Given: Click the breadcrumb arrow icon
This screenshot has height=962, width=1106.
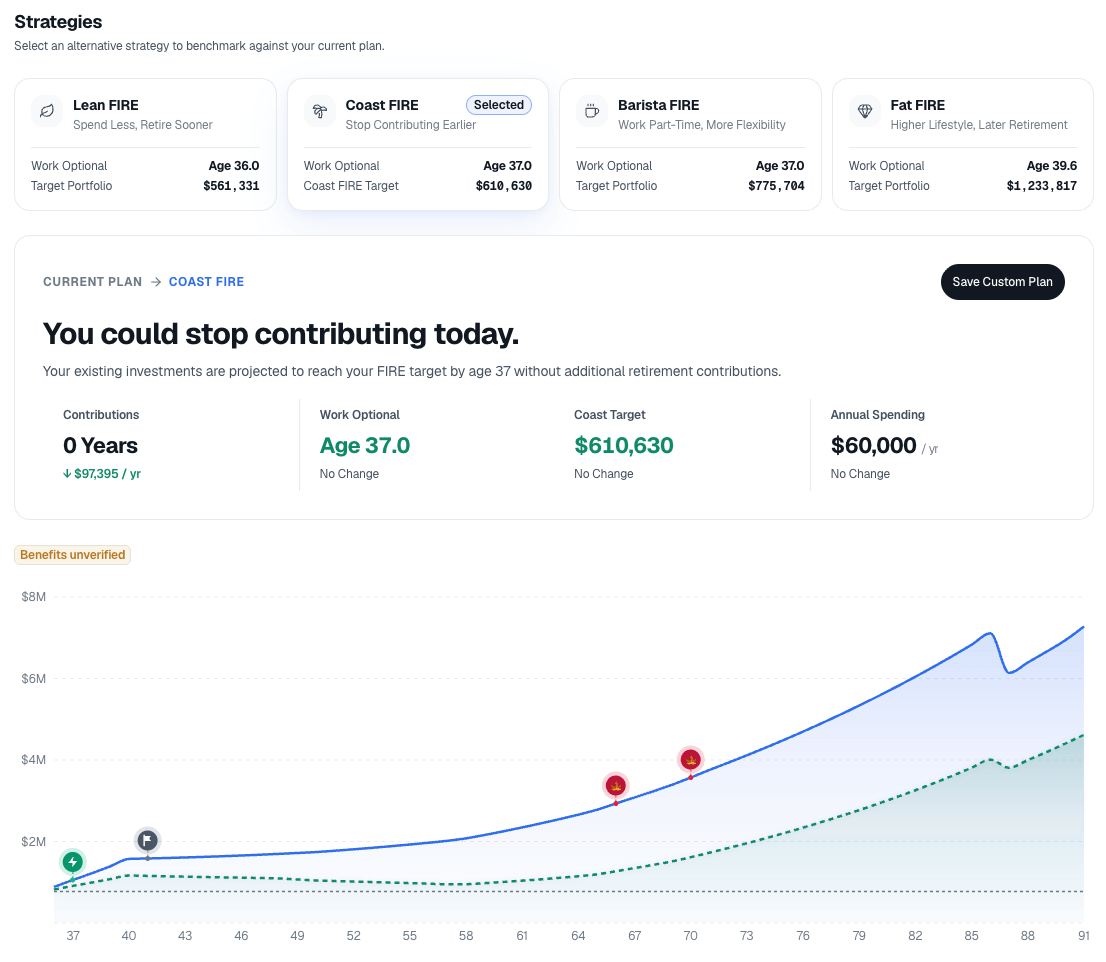Looking at the screenshot, I should coord(156,282).
